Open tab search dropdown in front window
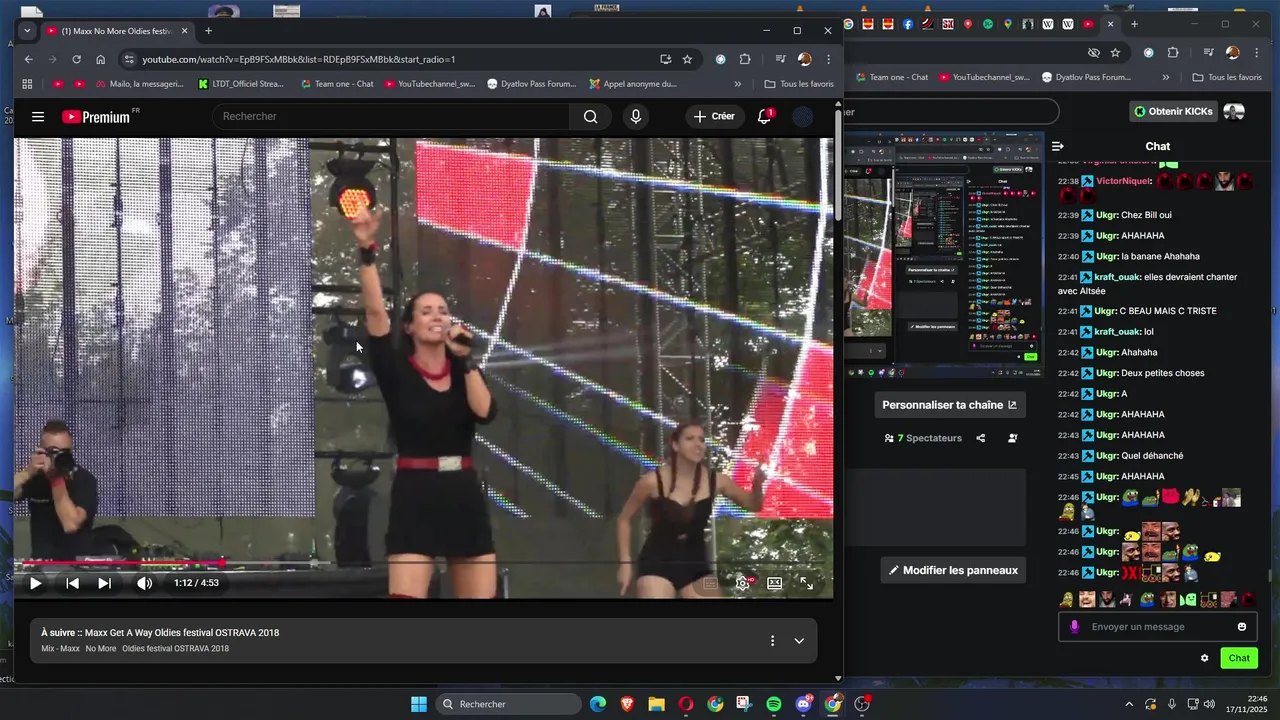This screenshot has width=1280, height=720. pyautogui.click(x=27, y=31)
